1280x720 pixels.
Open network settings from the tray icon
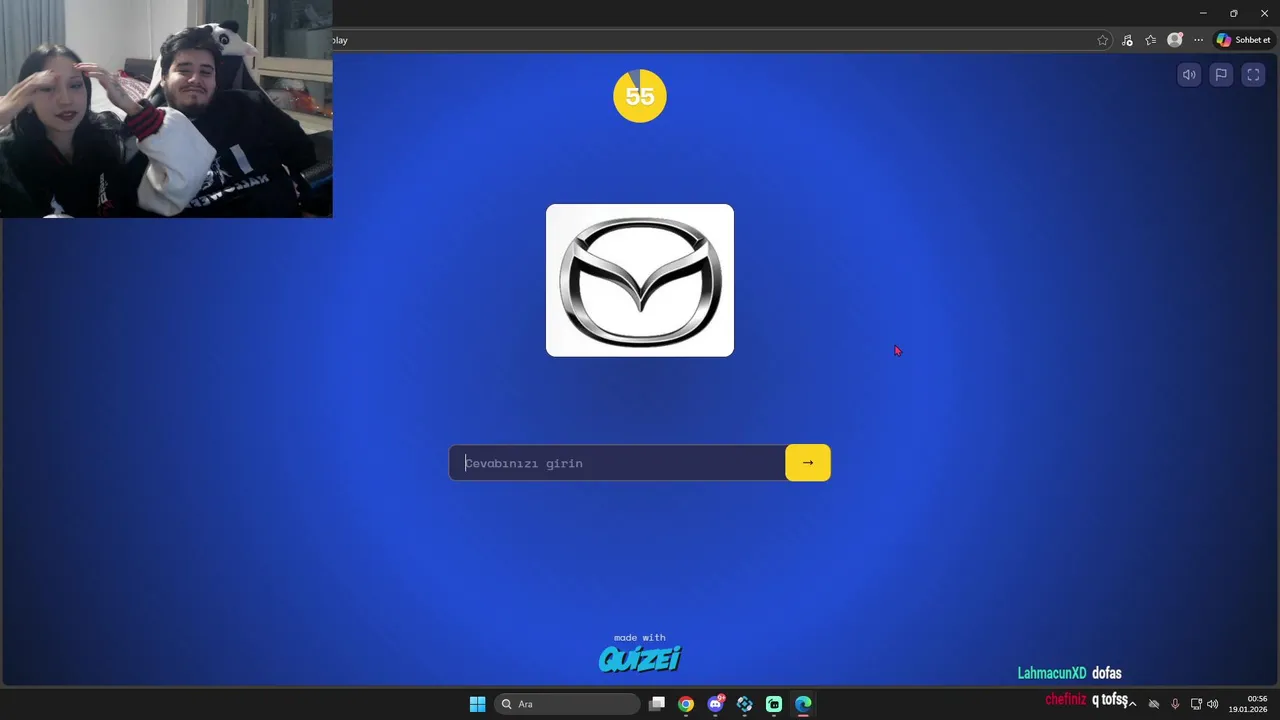1196,704
